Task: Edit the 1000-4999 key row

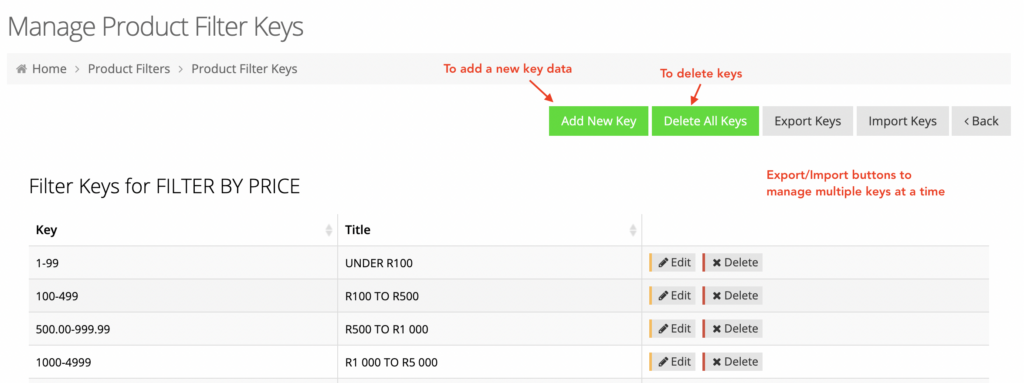Action: coord(673,361)
